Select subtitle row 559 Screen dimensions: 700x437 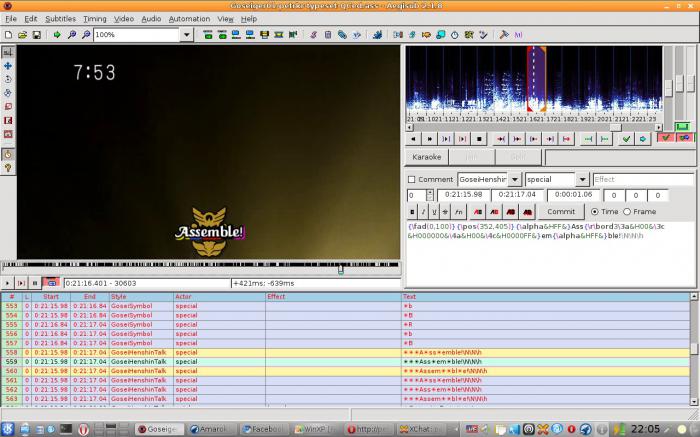[345, 362]
